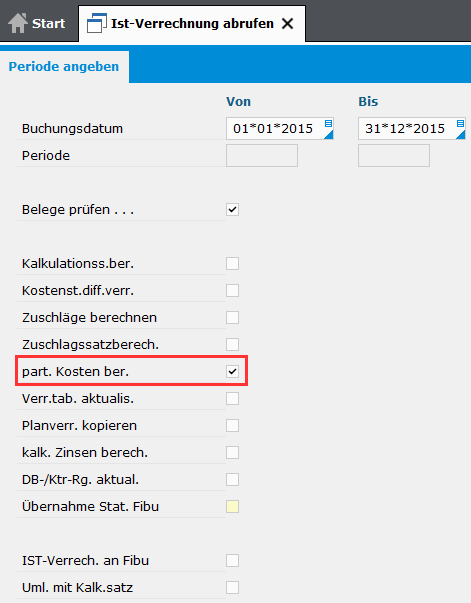Screen dimensions: 471x603
Task: Click the window icon on Ist-Verrechnung tab
Action: point(97,23)
